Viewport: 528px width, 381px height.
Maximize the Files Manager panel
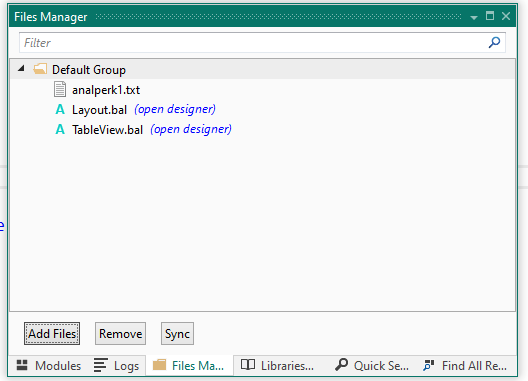(490, 16)
